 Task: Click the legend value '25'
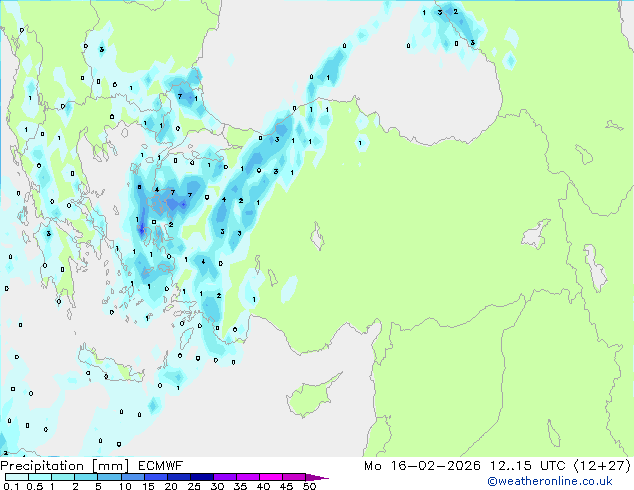click(x=194, y=486)
